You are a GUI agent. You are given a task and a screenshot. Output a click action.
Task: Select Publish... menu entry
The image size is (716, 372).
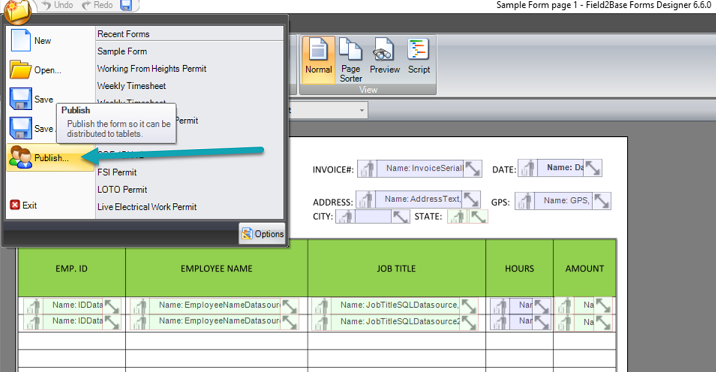pos(50,157)
